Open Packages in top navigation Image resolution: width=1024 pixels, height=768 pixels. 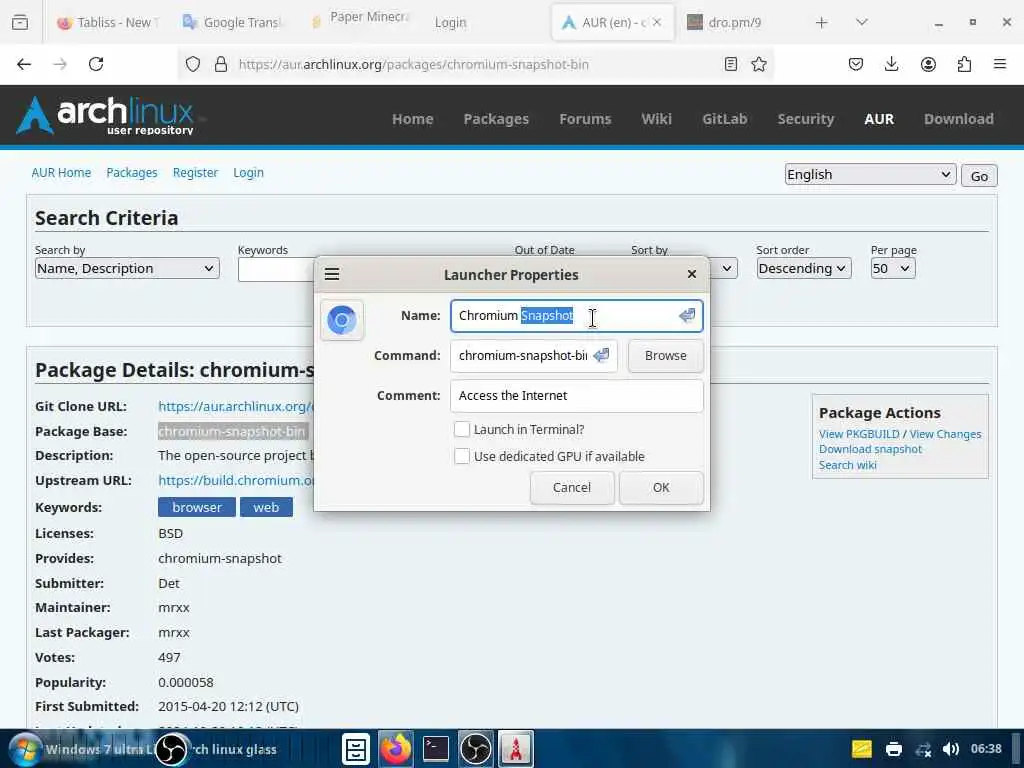[x=496, y=119]
